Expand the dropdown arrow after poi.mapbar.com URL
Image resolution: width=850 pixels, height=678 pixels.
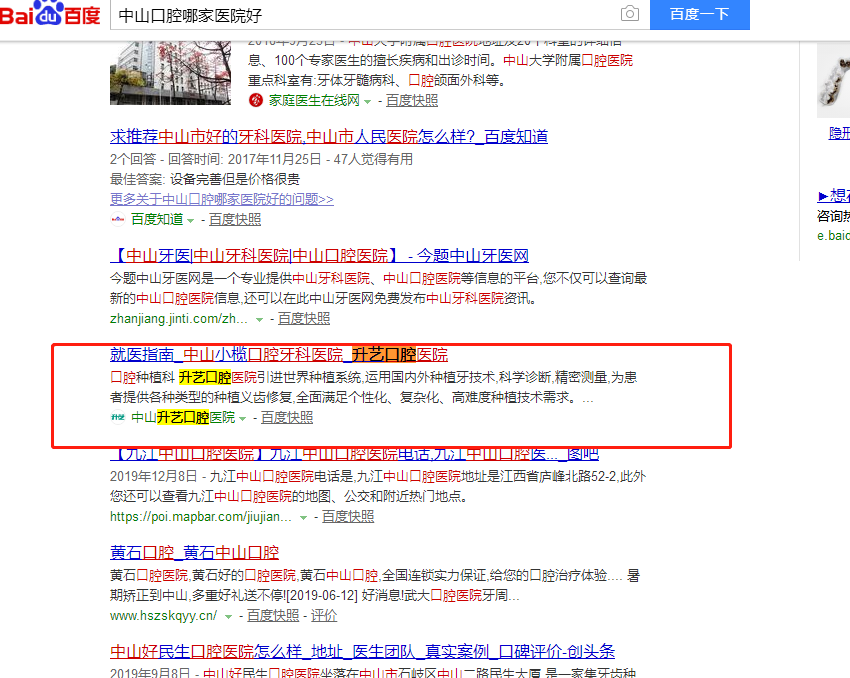coord(304,518)
